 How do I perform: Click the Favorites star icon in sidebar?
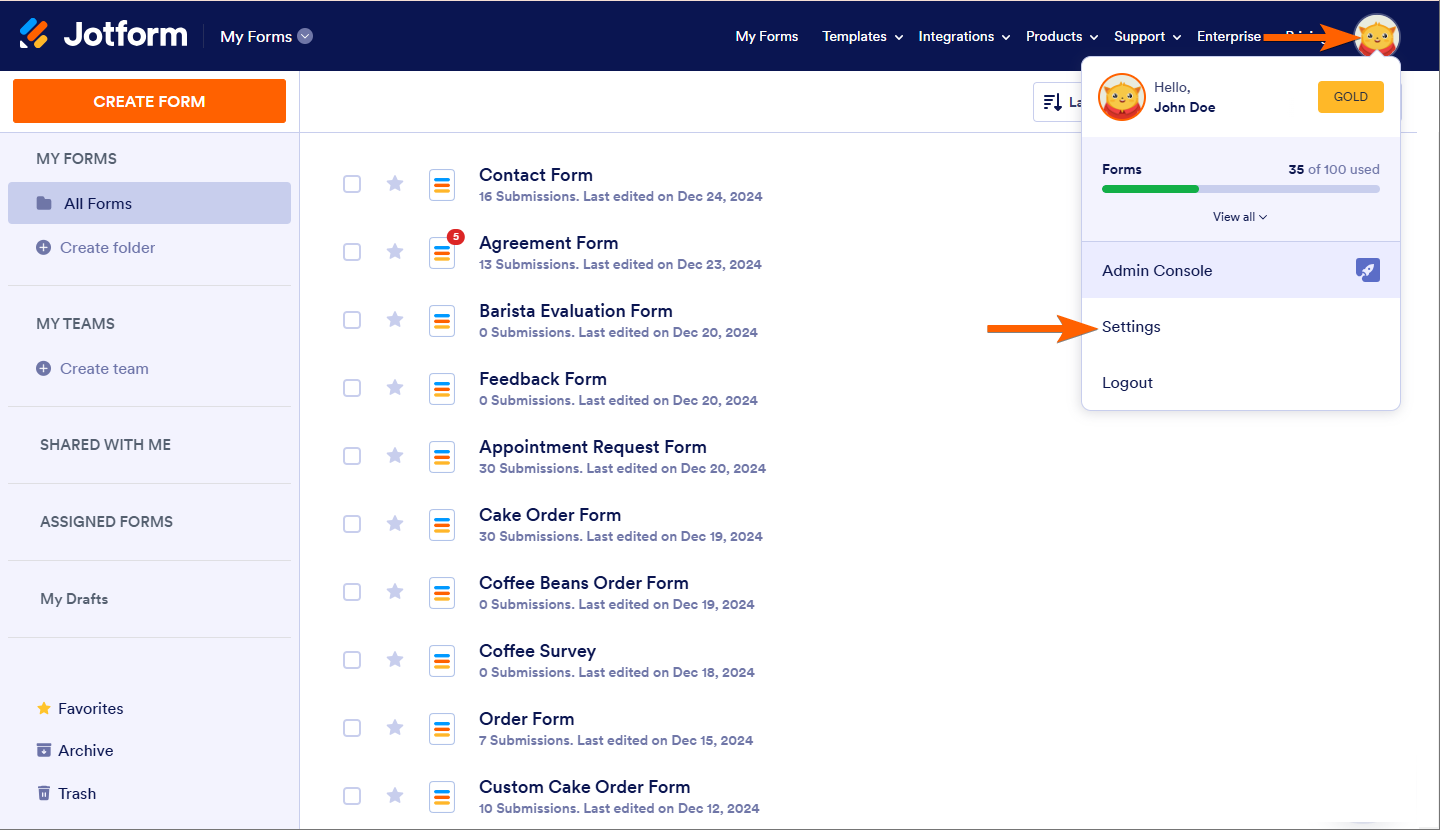pos(44,708)
